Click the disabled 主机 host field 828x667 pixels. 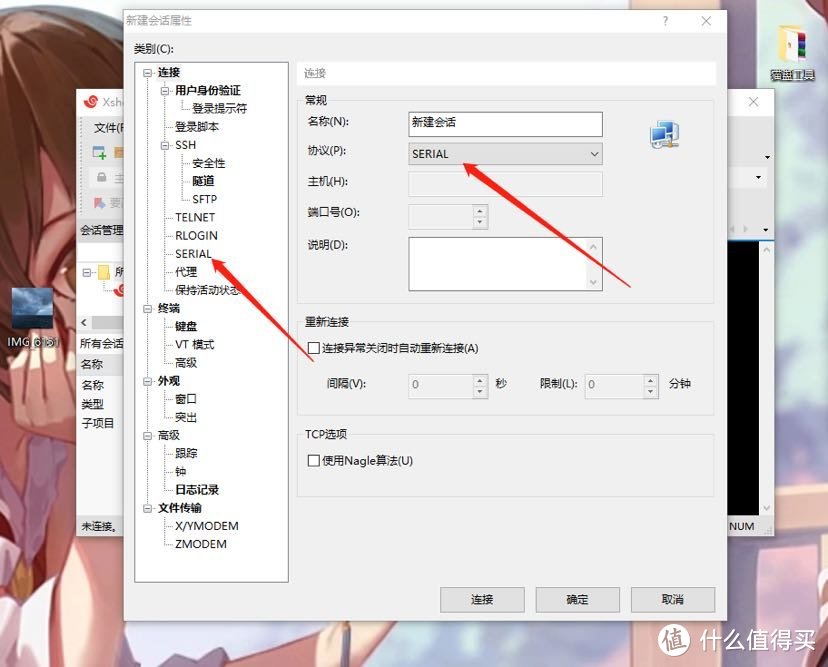tap(505, 184)
